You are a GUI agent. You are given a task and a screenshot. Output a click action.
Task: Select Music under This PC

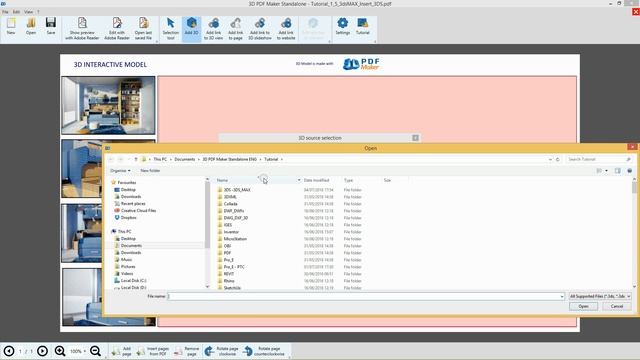tap(126, 260)
